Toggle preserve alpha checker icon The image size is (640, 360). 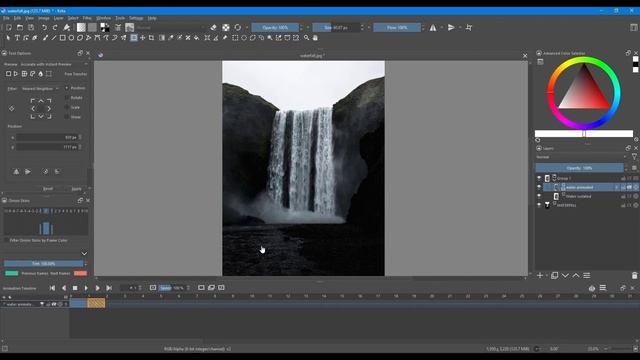(226, 27)
